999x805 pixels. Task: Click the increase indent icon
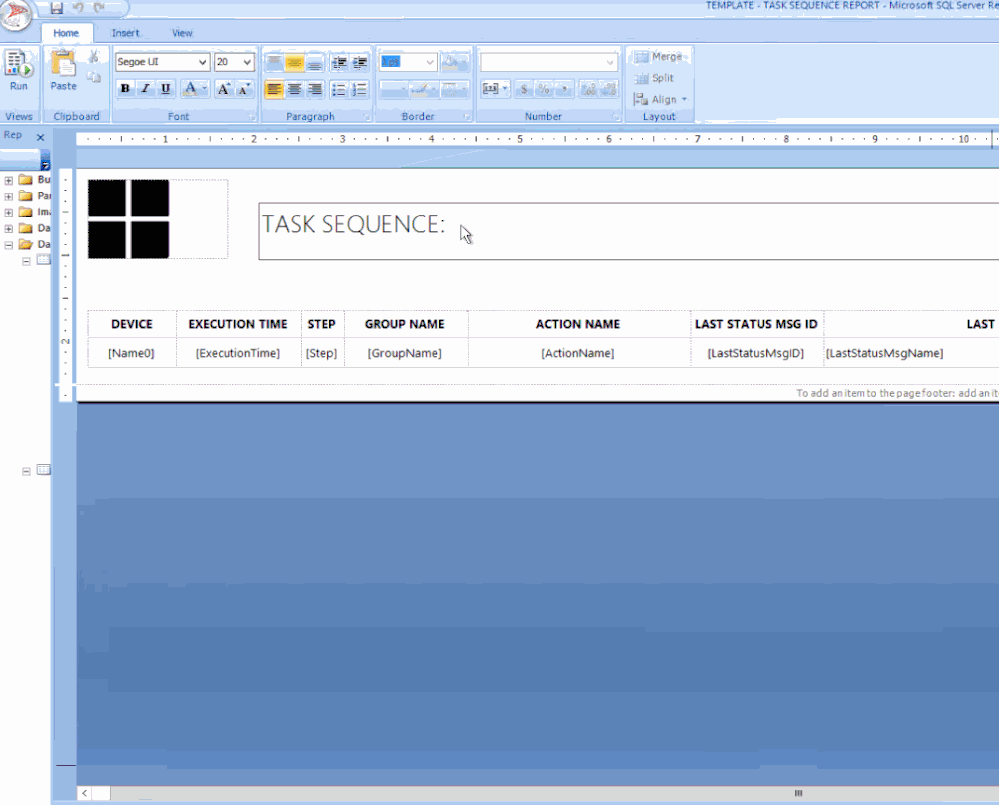360,62
